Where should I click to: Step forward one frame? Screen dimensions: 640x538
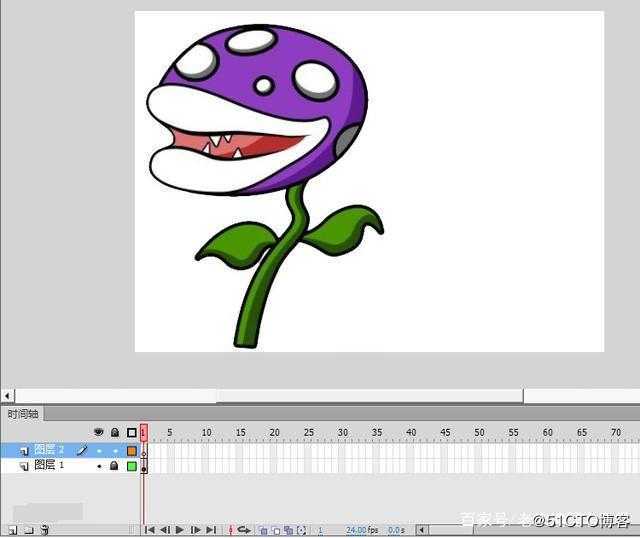196,529
